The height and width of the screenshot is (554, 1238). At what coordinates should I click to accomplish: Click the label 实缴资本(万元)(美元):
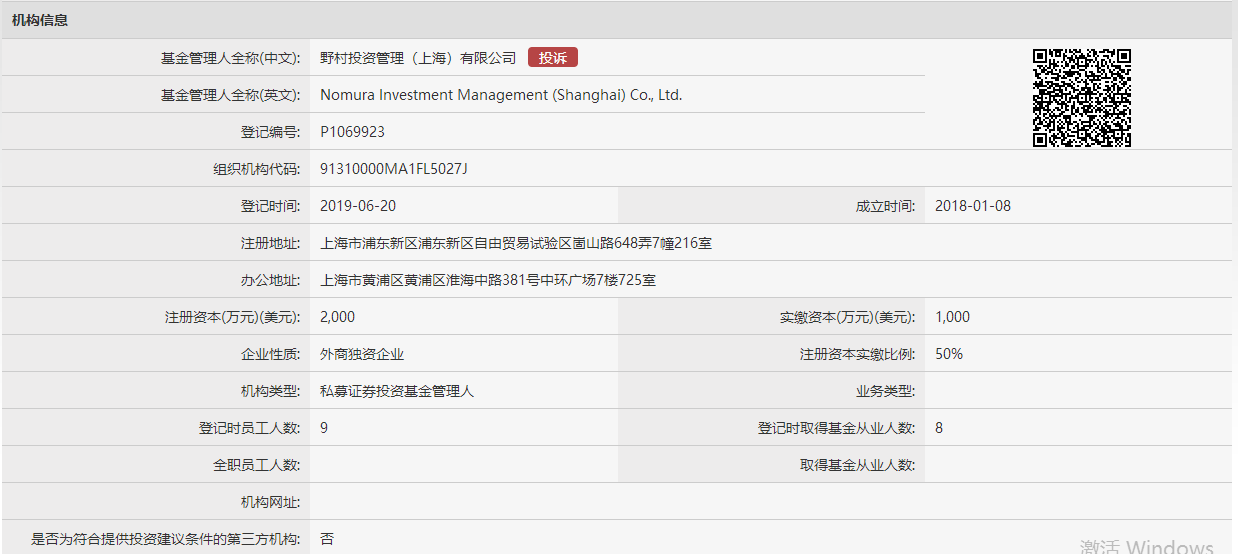point(848,317)
